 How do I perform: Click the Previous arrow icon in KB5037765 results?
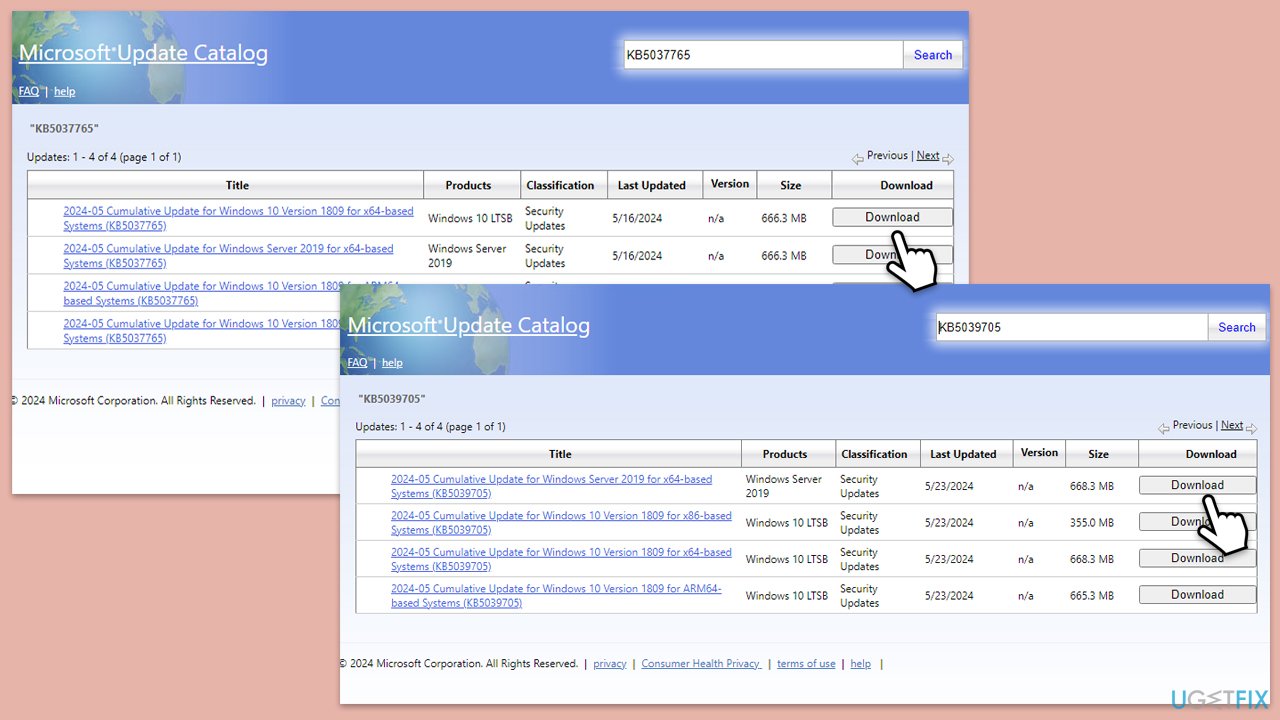858,159
